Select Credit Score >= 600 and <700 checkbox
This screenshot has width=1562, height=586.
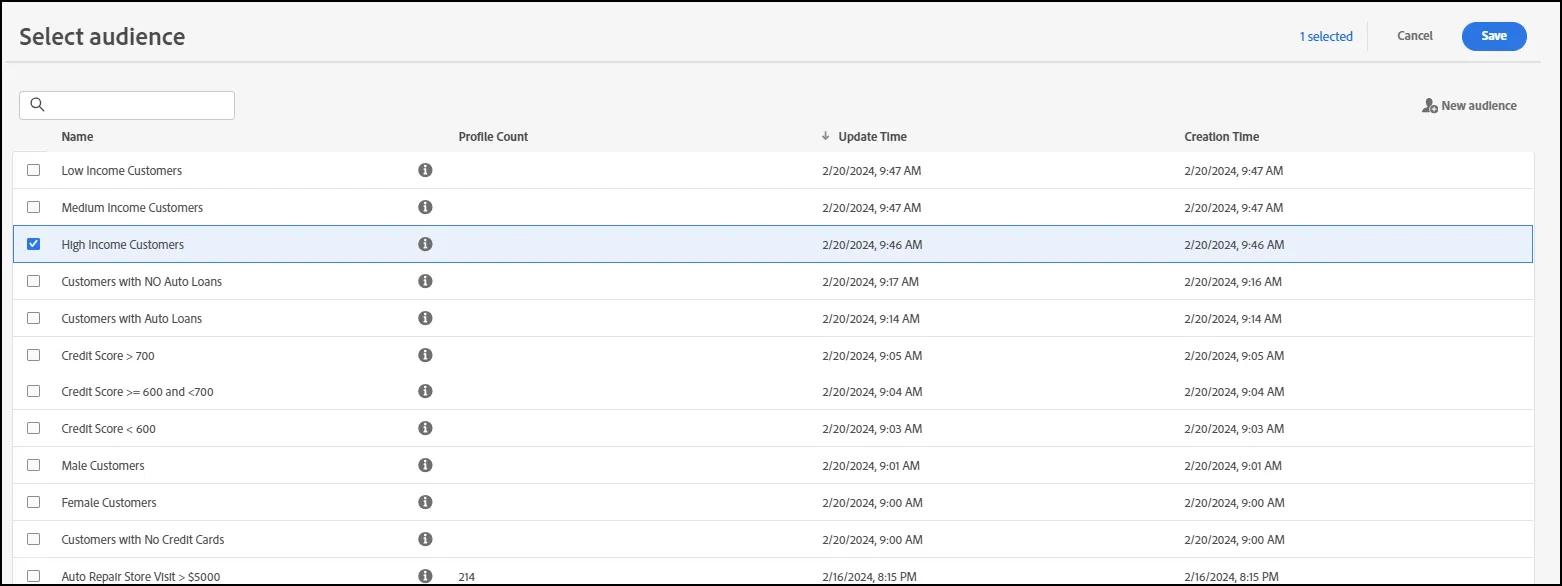pos(34,391)
